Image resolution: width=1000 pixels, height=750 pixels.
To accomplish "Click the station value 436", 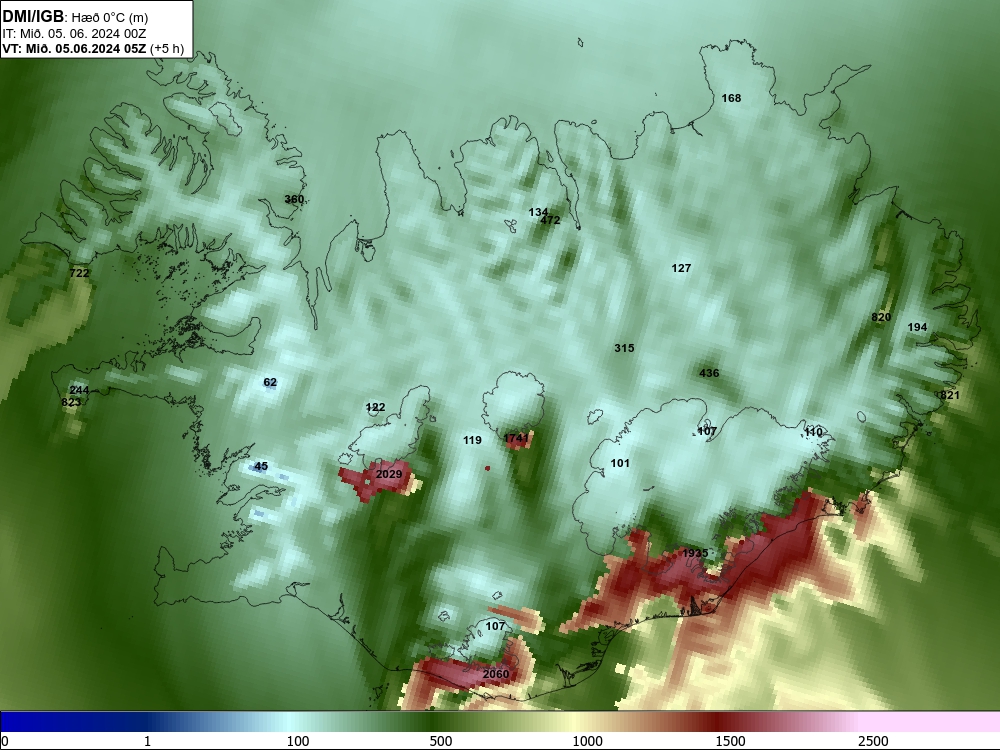I will (709, 373).
